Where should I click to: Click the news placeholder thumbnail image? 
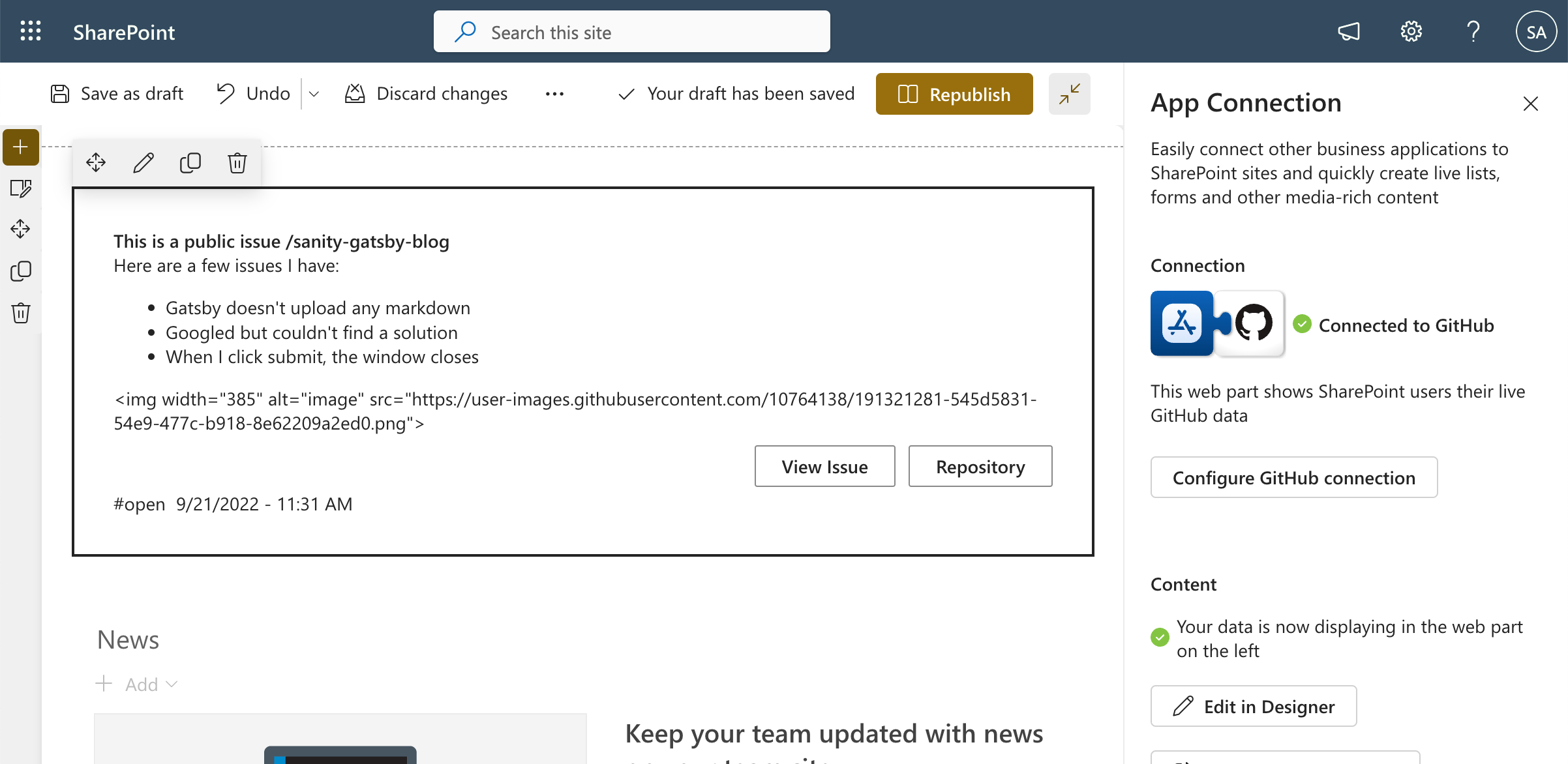point(340,739)
